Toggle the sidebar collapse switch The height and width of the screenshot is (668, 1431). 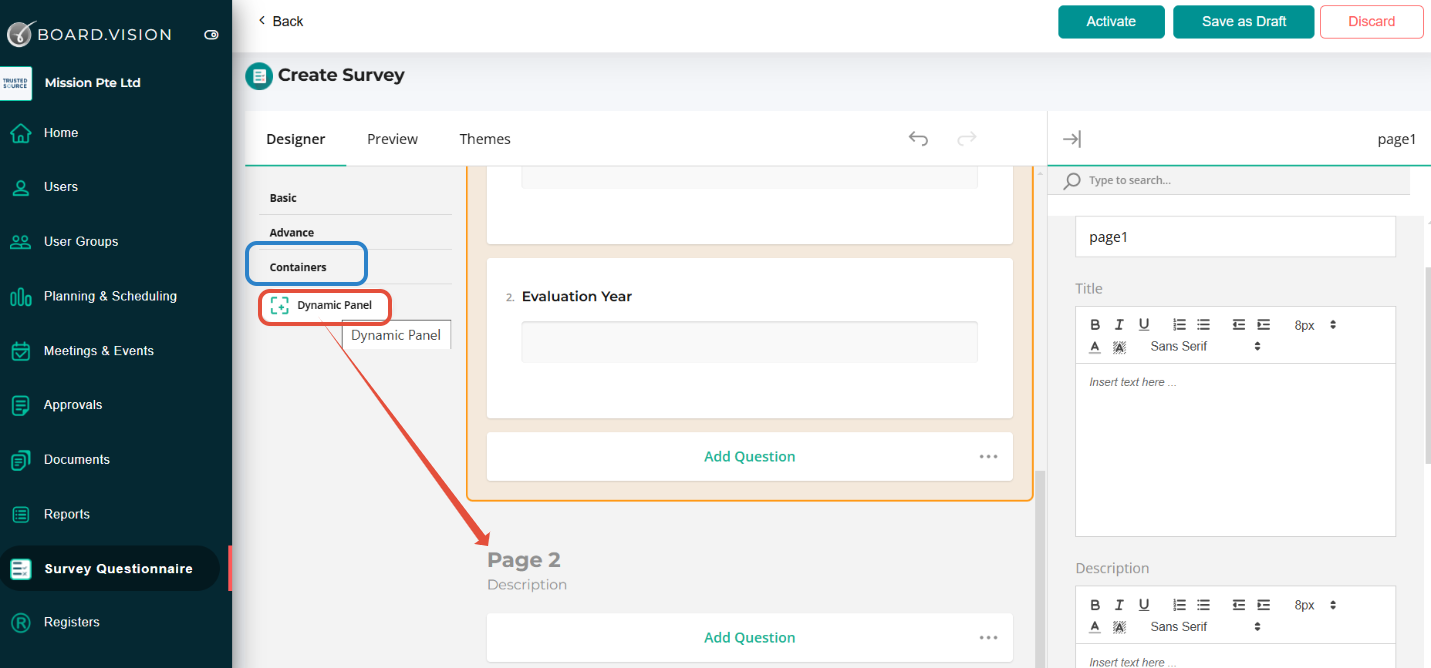click(211, 34)
